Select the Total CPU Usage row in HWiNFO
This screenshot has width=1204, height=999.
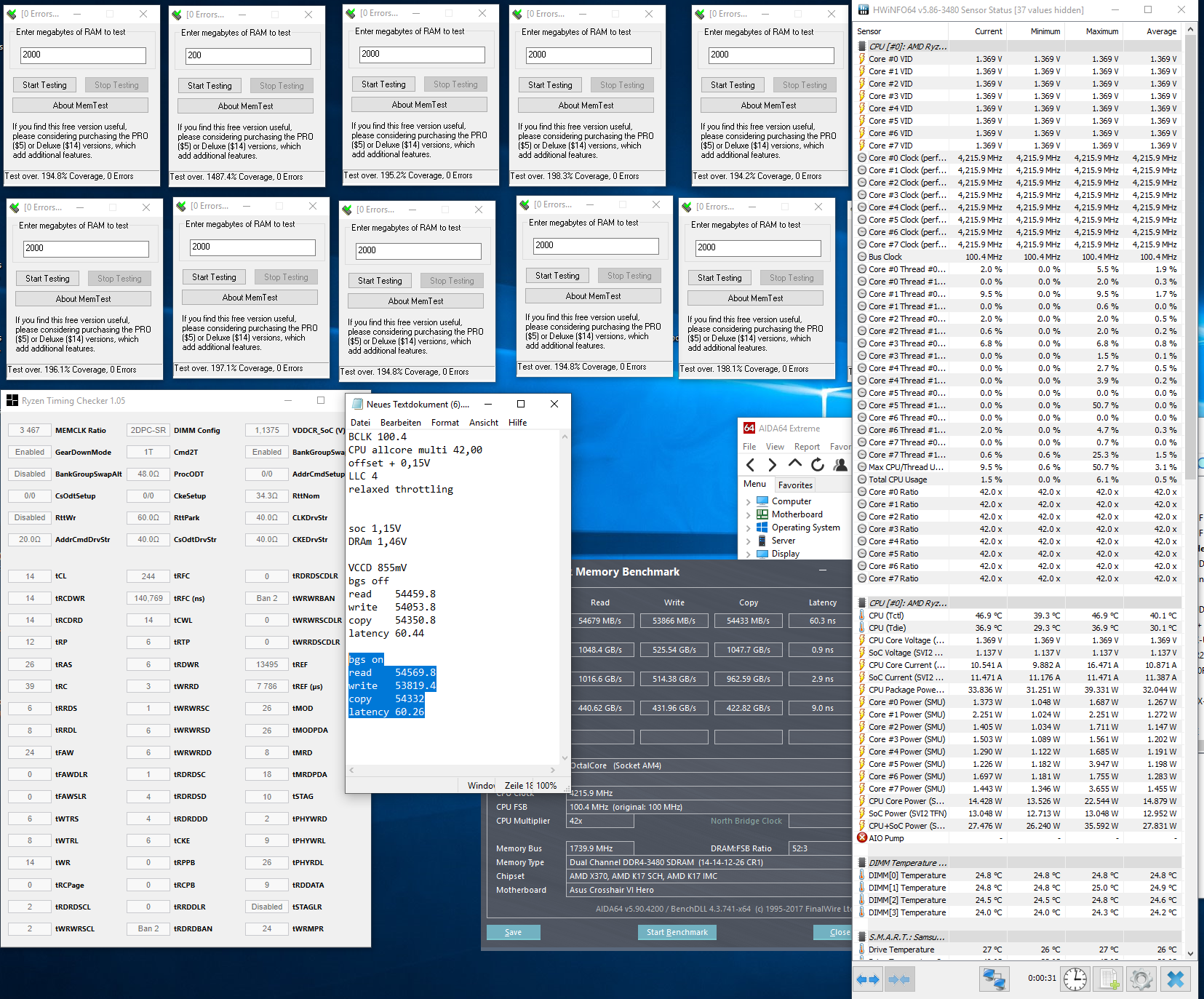pos(1017,479)
